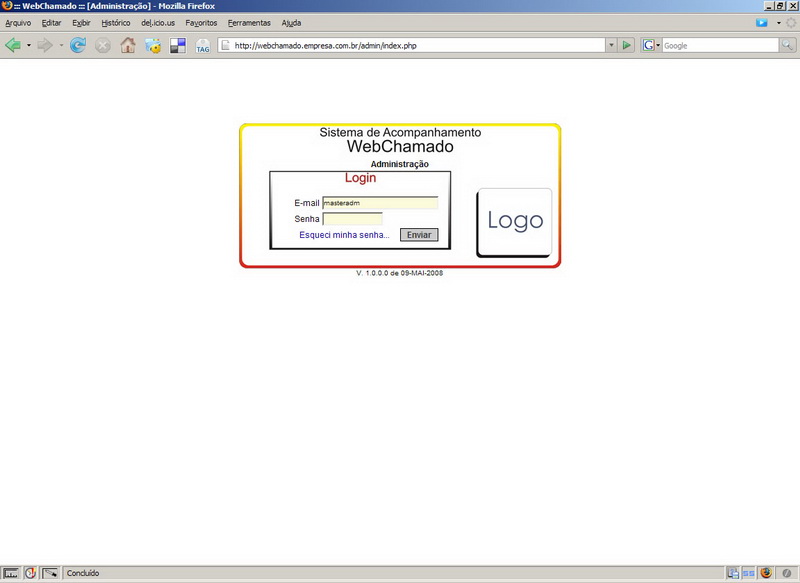Screen dimensions: 800x583
Task: Click the search magnifier icon
Action: point(788,45)
